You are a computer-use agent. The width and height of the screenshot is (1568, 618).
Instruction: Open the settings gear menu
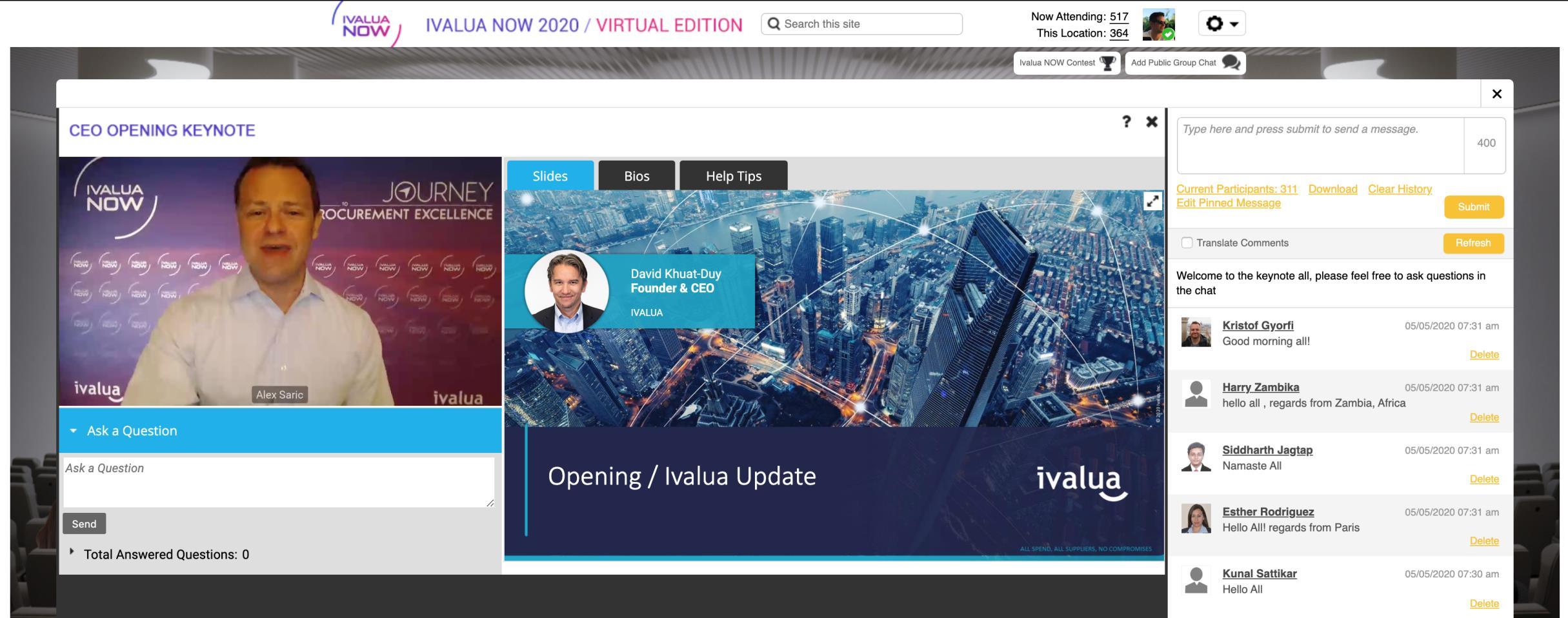pyautogui.click(x=1221, y=24)
